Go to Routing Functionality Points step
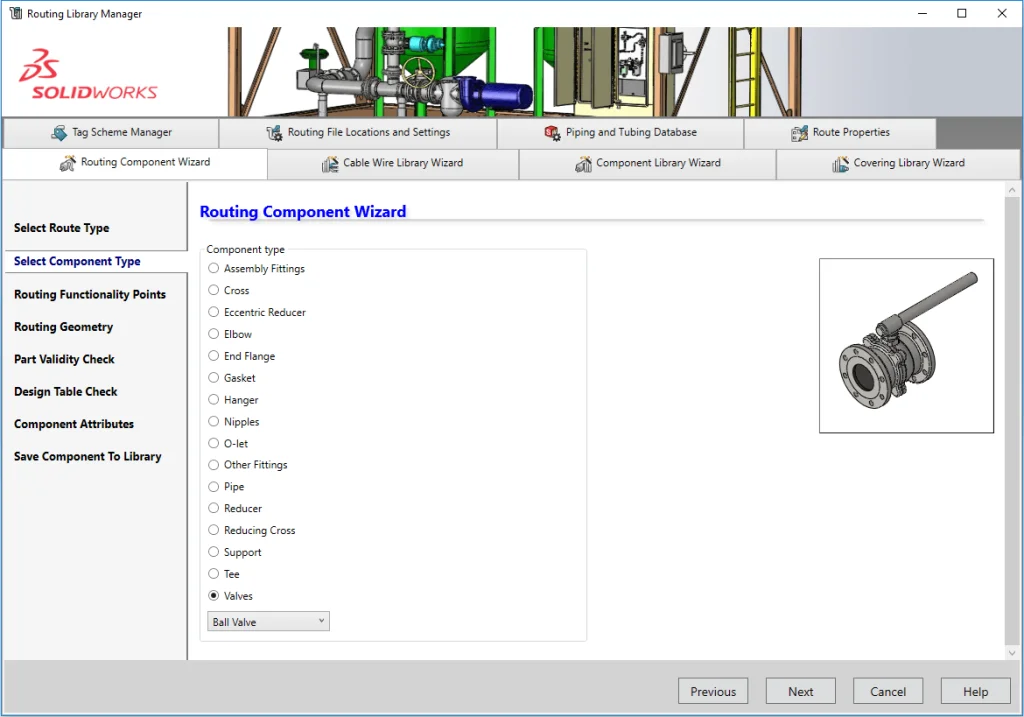The width and height of the screenshot is (1024, 717). (90, 295)
